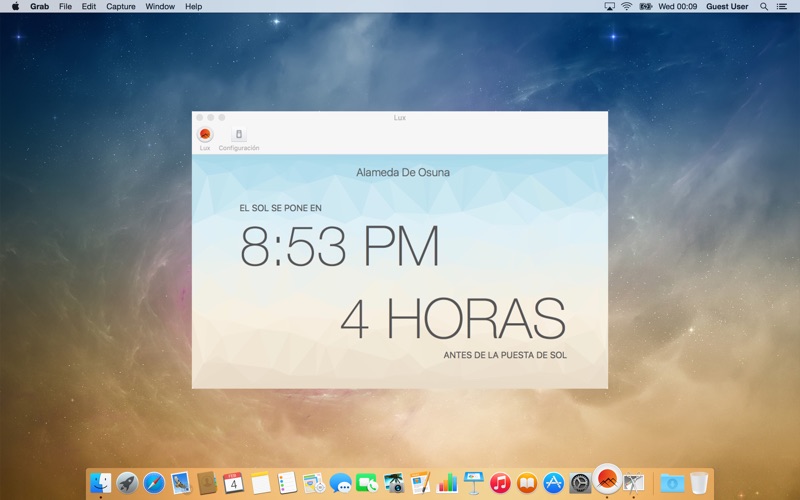Open Numbers chart icon in Dock
Screen dimensions: 800x500
447,482
